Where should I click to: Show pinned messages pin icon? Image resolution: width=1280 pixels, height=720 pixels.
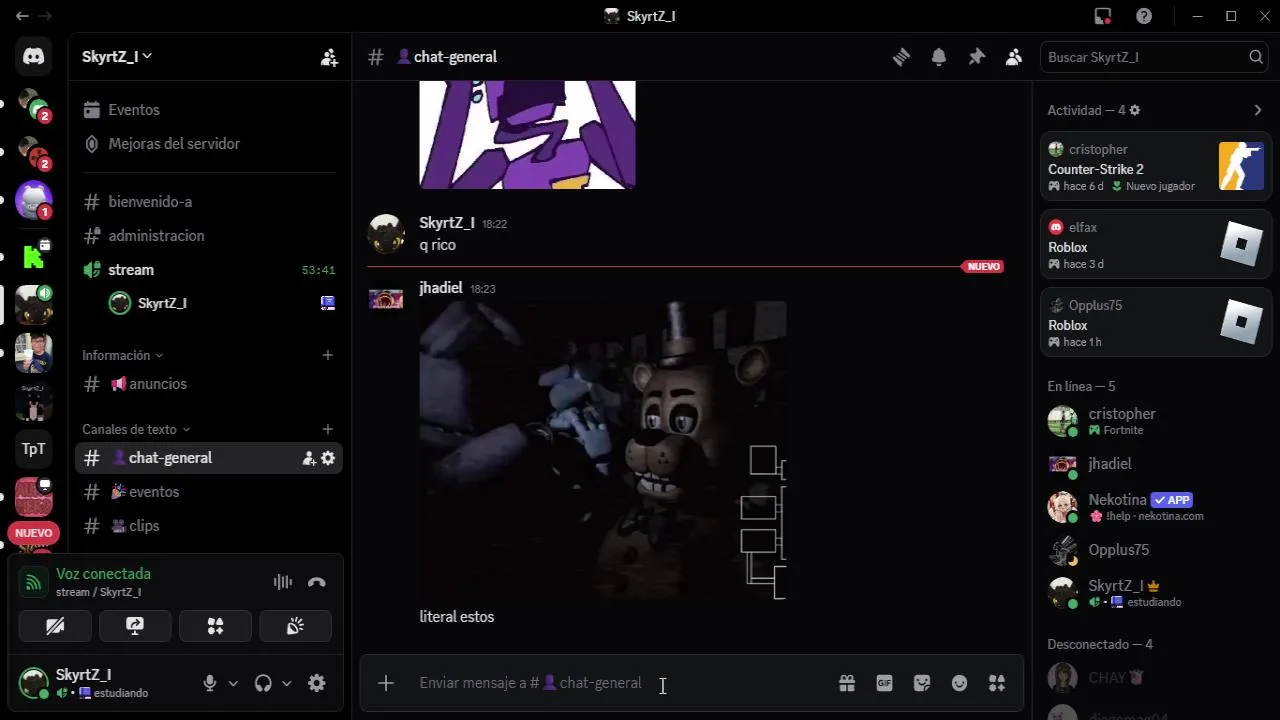pyautogui.click(x=976, y=57)
